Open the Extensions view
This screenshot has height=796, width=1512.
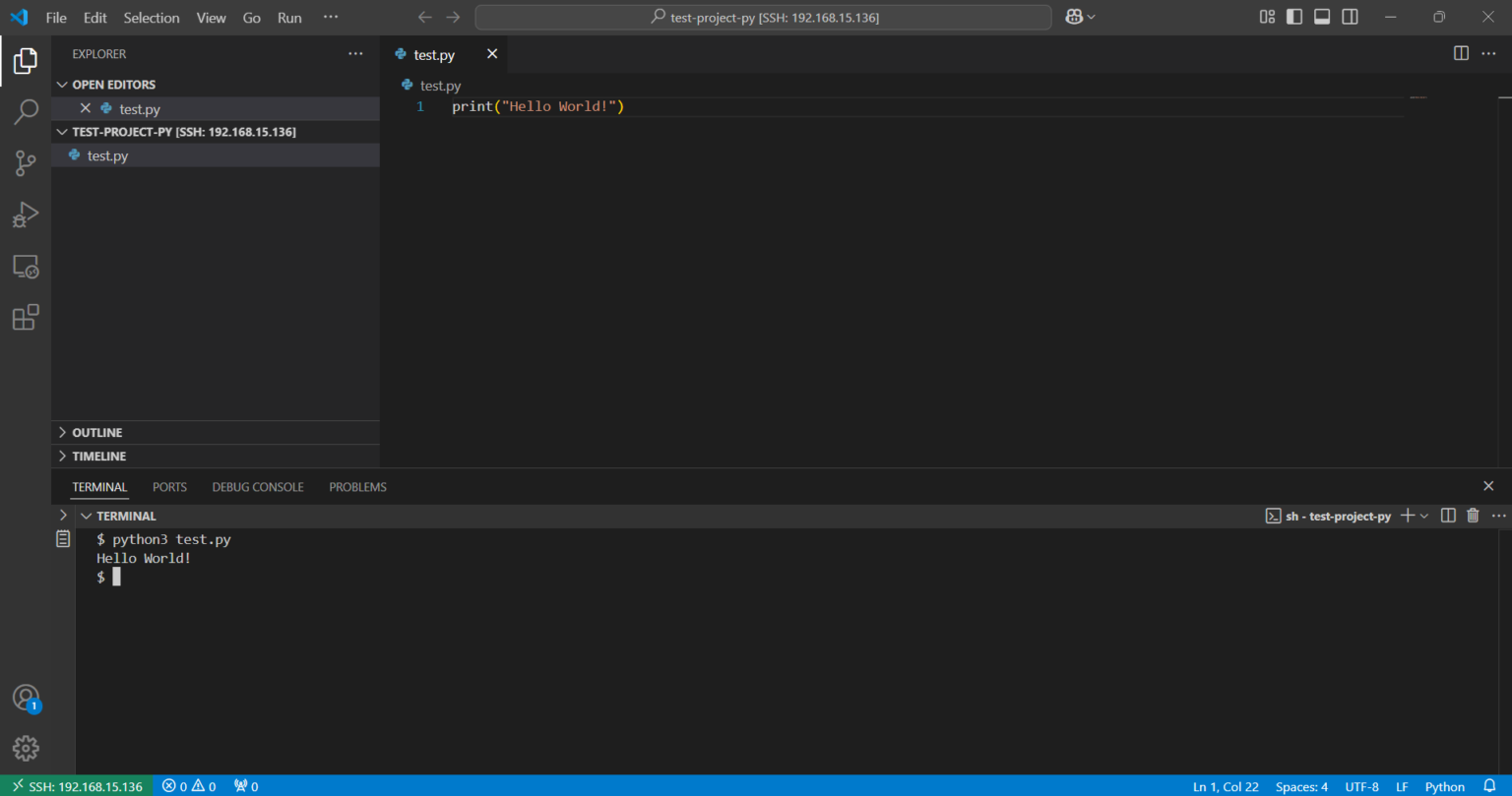[26, 317]
